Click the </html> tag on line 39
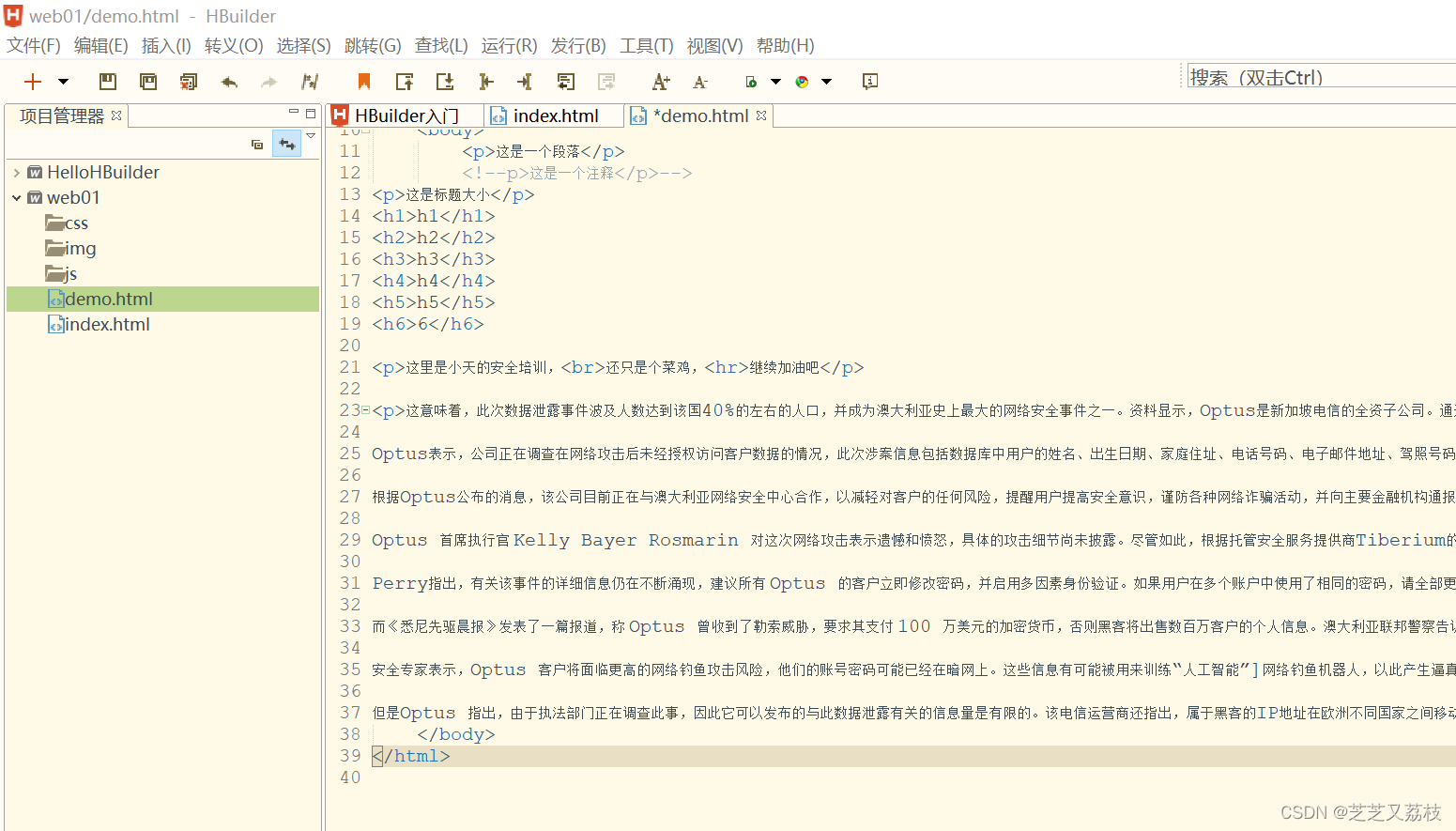Screen dimensions: 1456x831 (411, 756)
